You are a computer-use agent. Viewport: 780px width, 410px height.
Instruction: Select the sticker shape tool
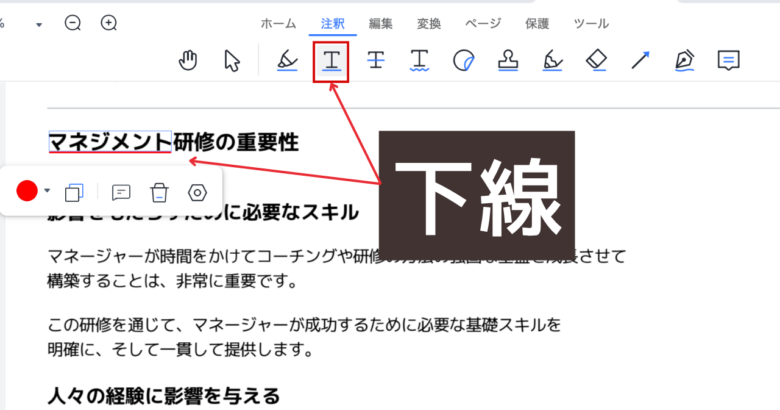pyautogui.click(x=463, y=61)
